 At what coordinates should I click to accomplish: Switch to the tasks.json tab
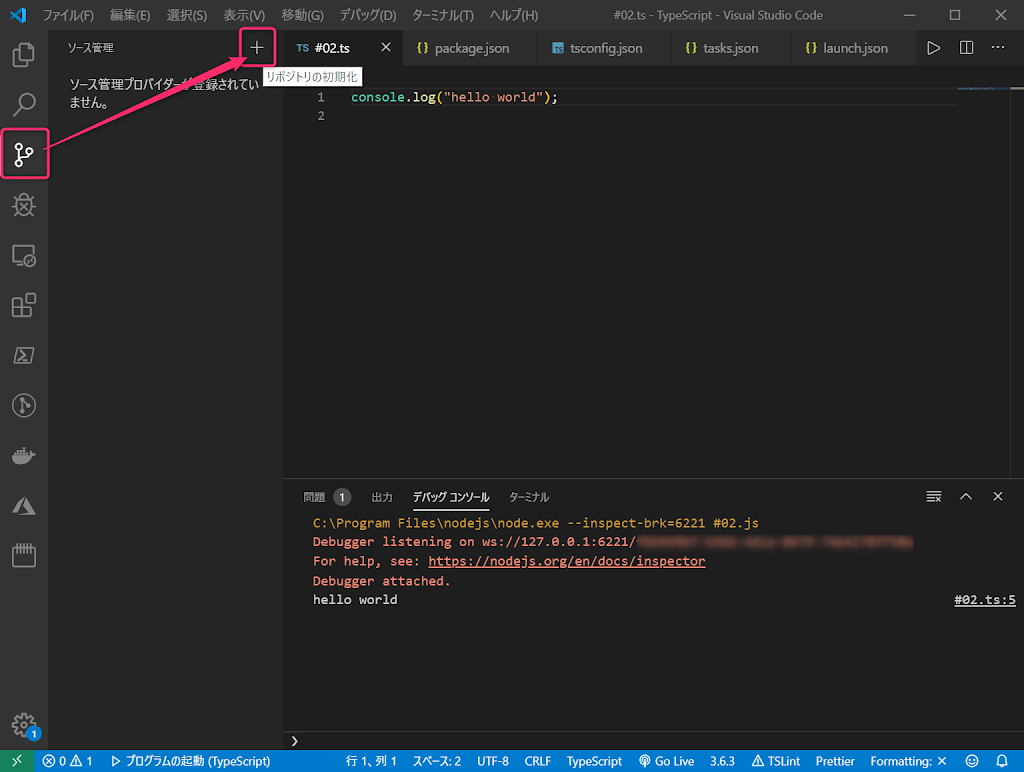731,48
